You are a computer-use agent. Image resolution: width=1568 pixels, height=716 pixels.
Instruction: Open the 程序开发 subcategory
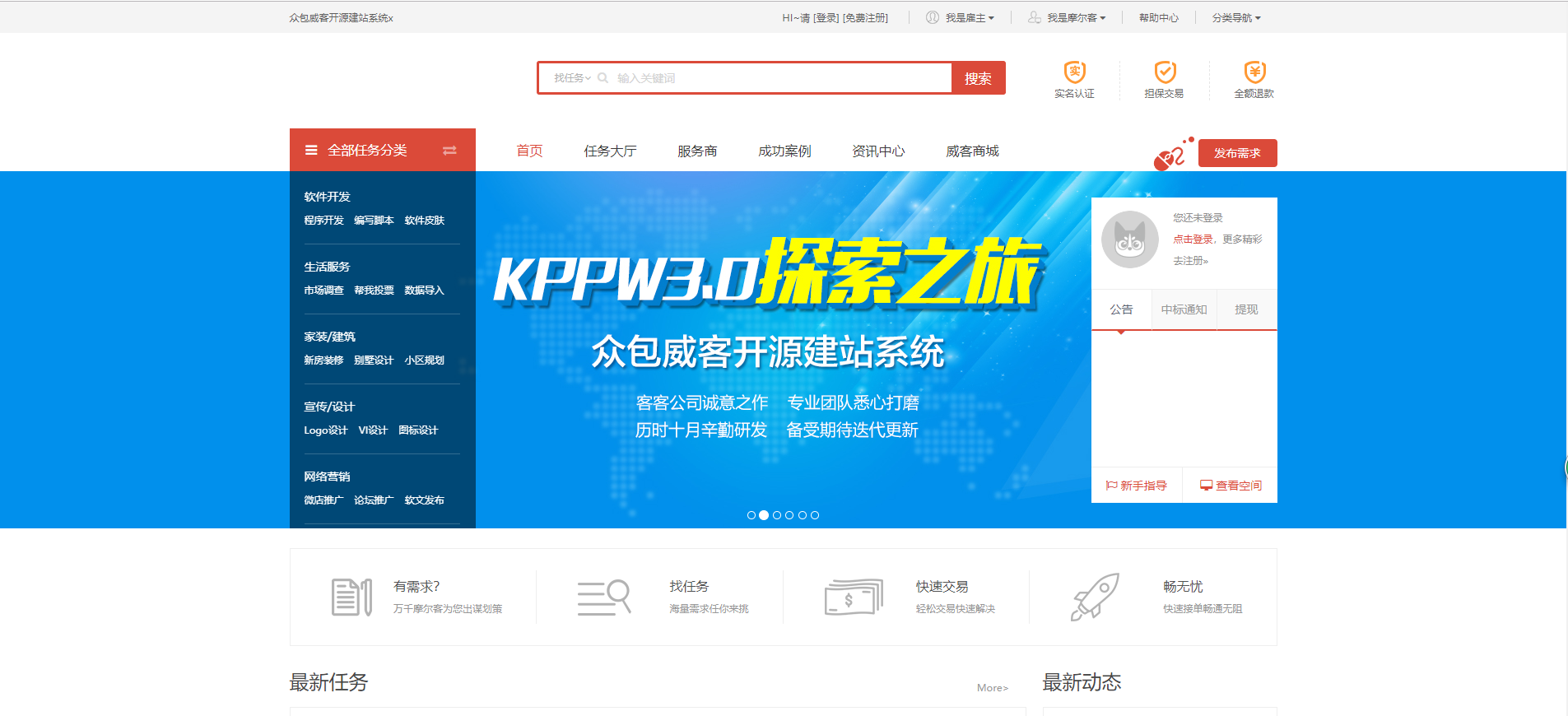[324, 221]
